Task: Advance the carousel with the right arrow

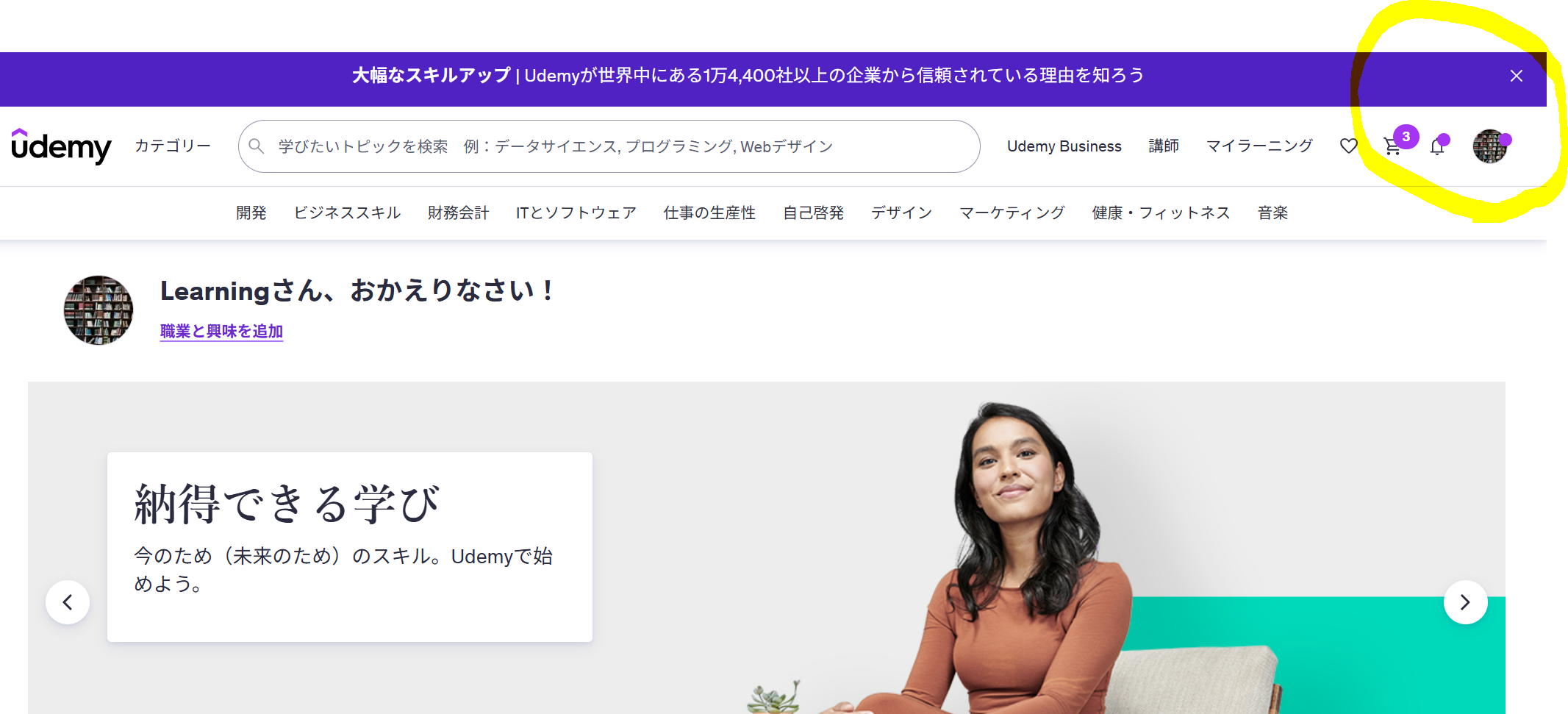Action: (1466, 601)
